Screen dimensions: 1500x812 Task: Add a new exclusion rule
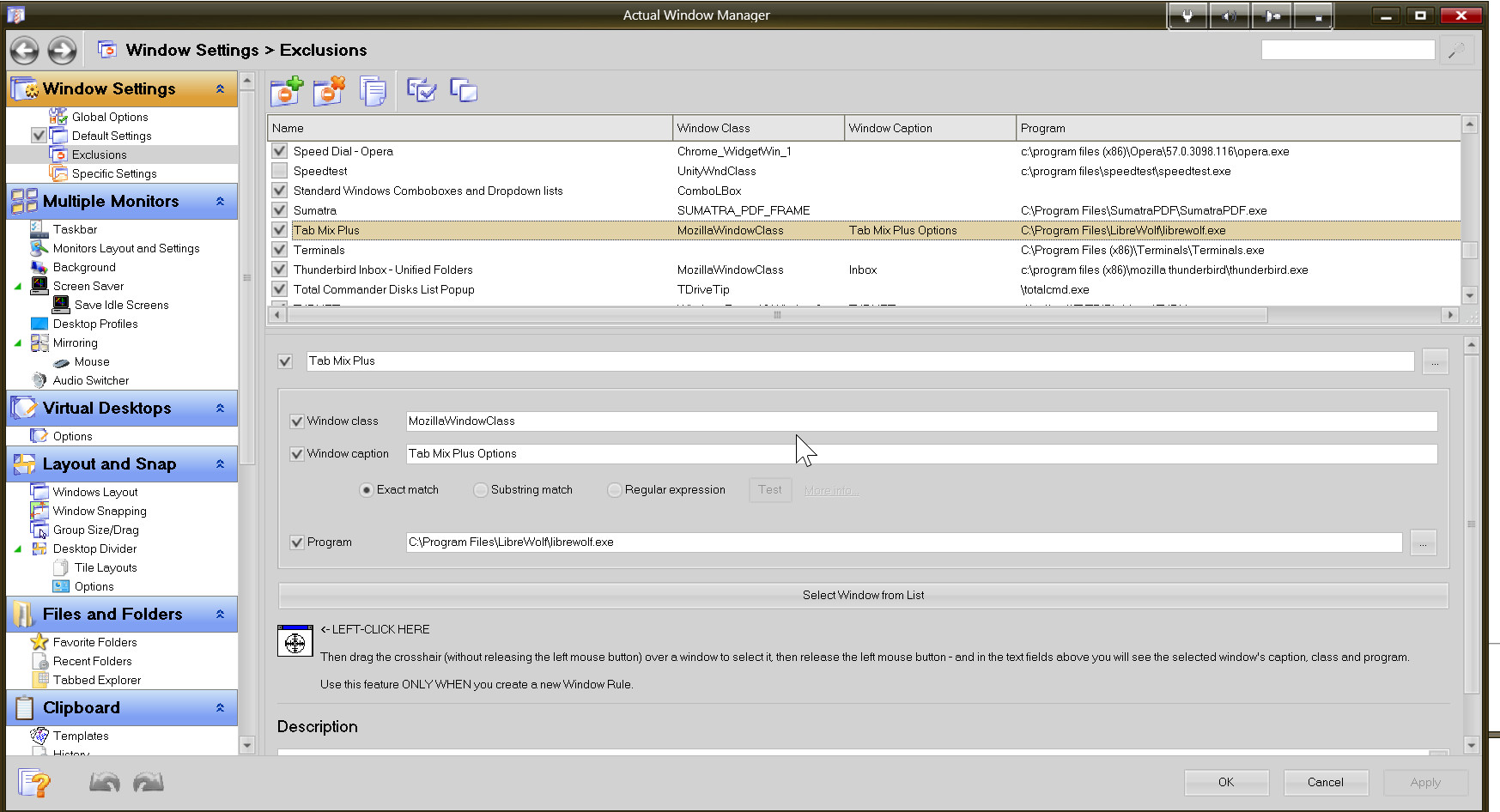pyautogui.click(x=287, y=90)
